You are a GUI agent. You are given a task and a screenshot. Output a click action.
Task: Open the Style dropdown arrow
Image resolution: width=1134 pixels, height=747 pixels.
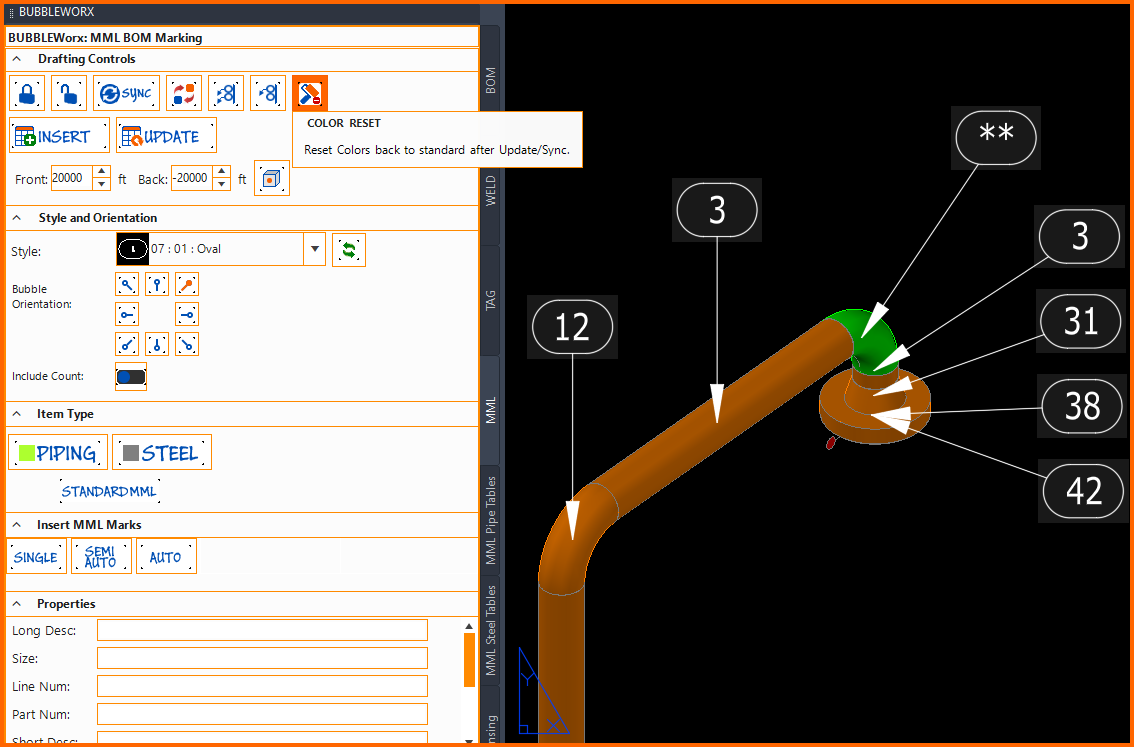(x=315, y=249)
